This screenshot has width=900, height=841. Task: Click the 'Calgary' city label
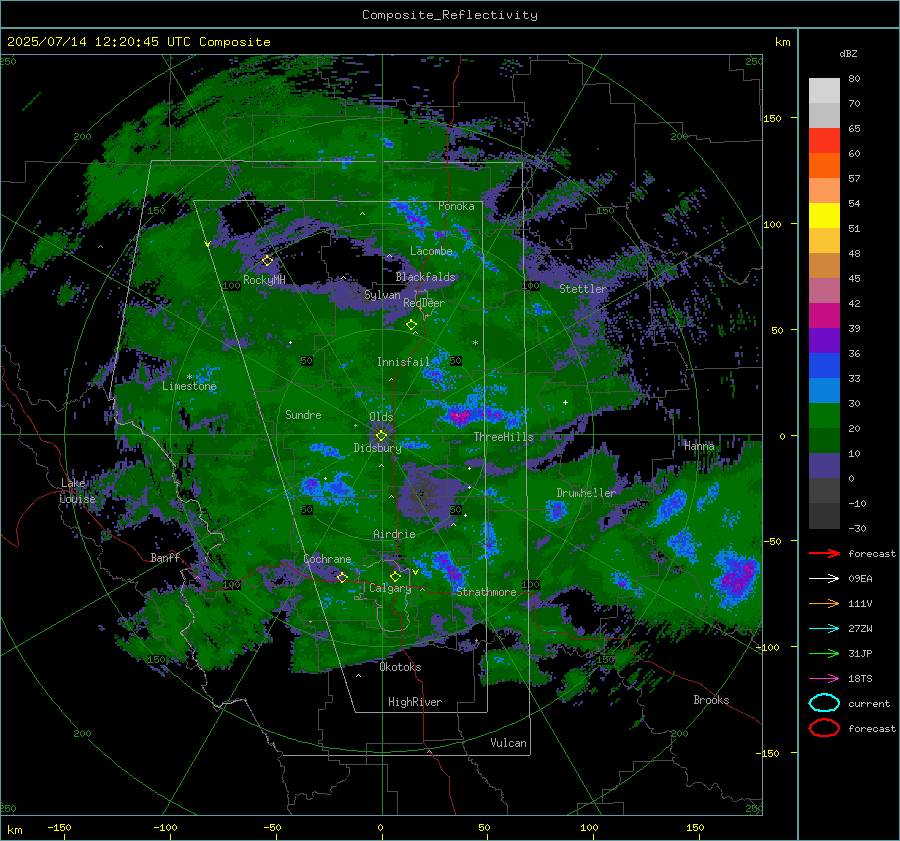tap(390, 588)
